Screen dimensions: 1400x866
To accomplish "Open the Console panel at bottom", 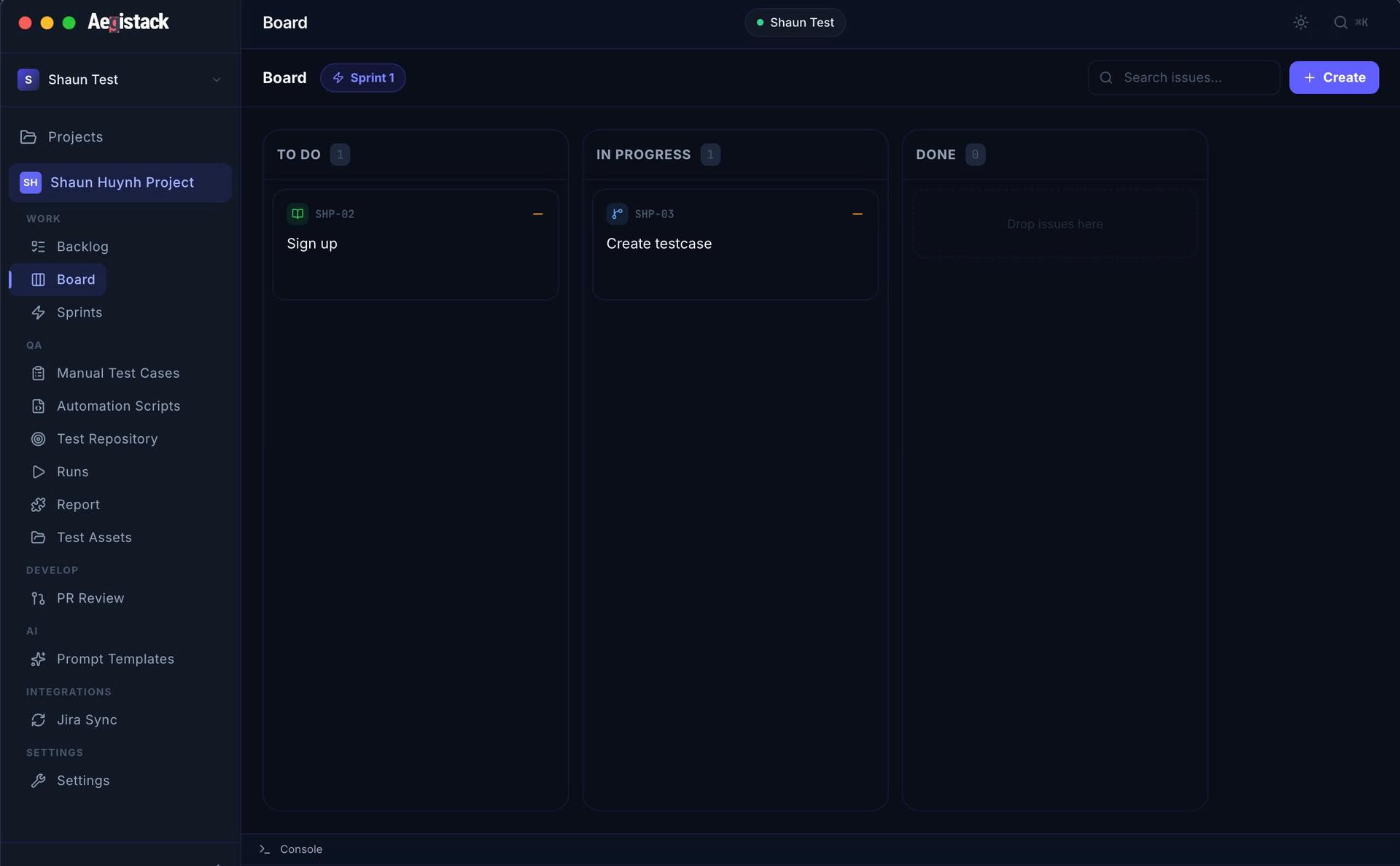I will point(291,849).
